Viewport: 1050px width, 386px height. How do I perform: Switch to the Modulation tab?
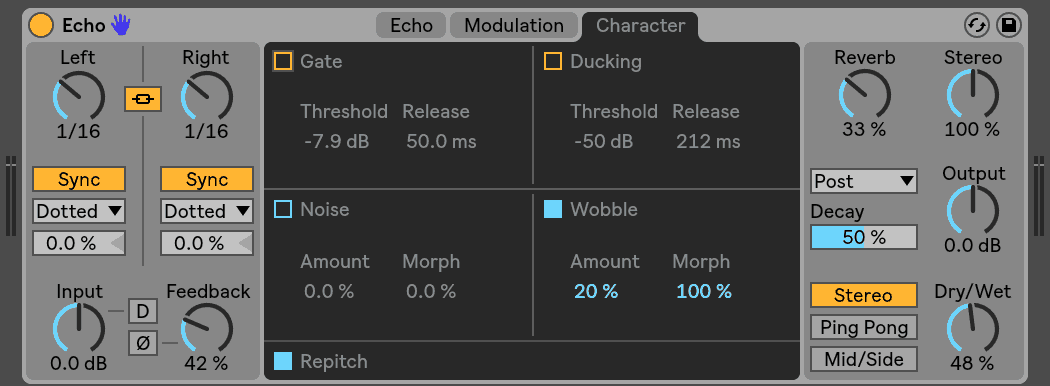tap(514, 25)
